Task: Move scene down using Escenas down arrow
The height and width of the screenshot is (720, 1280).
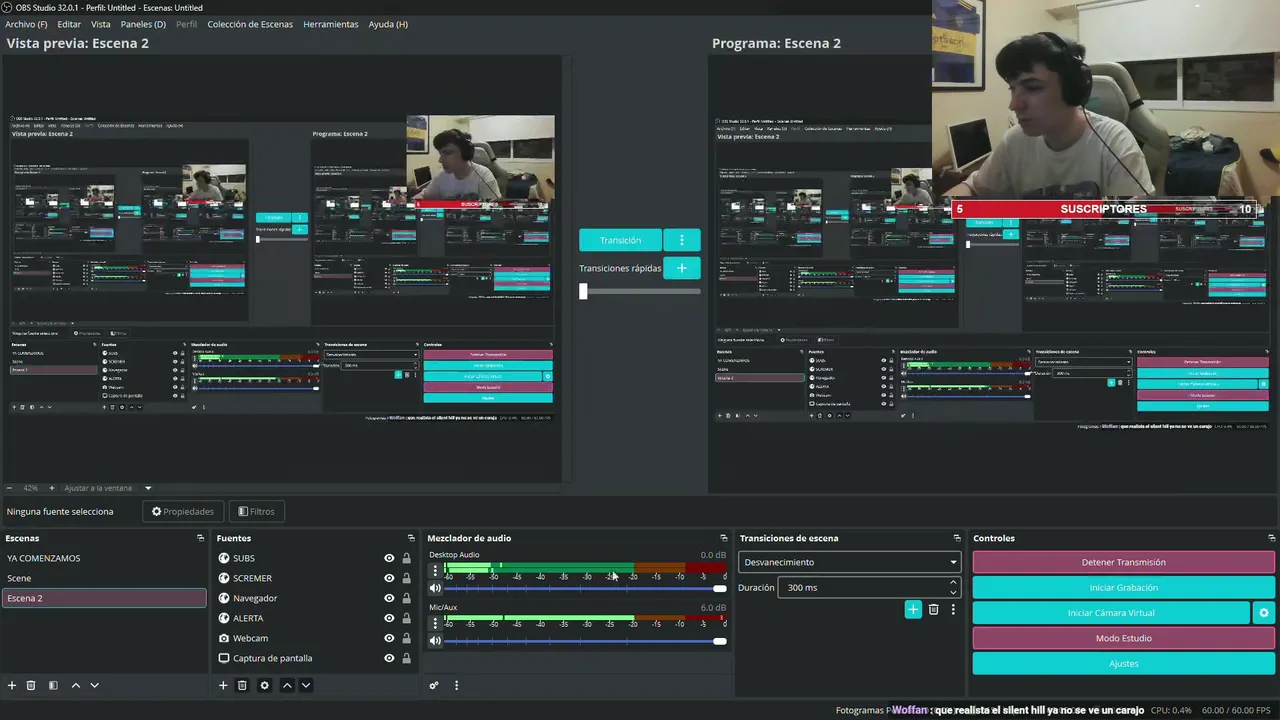Action: 95,685
